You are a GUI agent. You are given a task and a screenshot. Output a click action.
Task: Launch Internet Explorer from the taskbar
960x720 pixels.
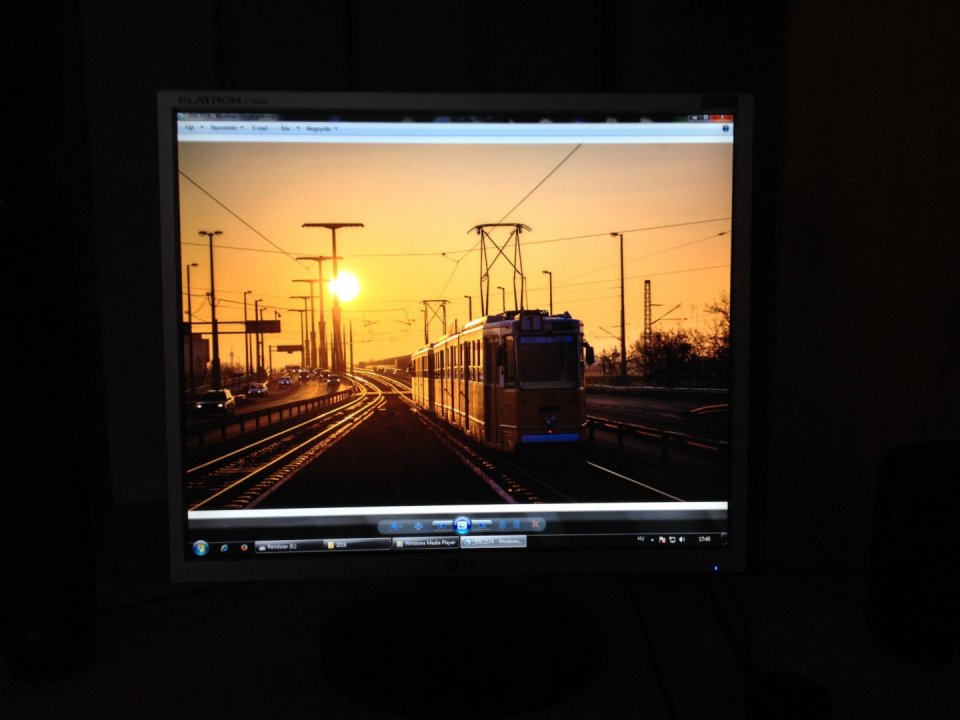[x=224, y=548]
